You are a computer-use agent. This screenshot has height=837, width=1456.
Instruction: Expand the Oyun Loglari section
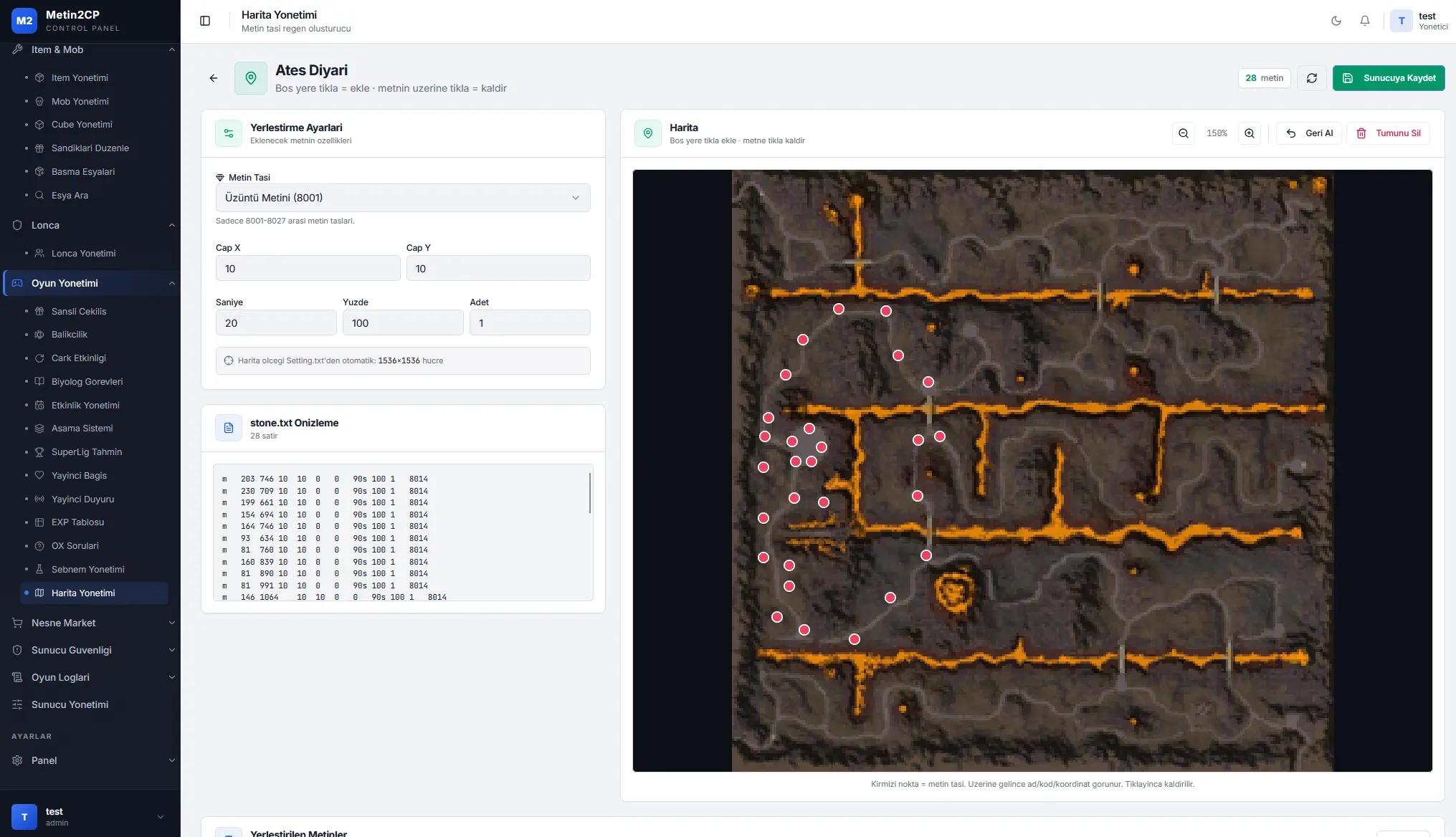(x=90, y=677)
